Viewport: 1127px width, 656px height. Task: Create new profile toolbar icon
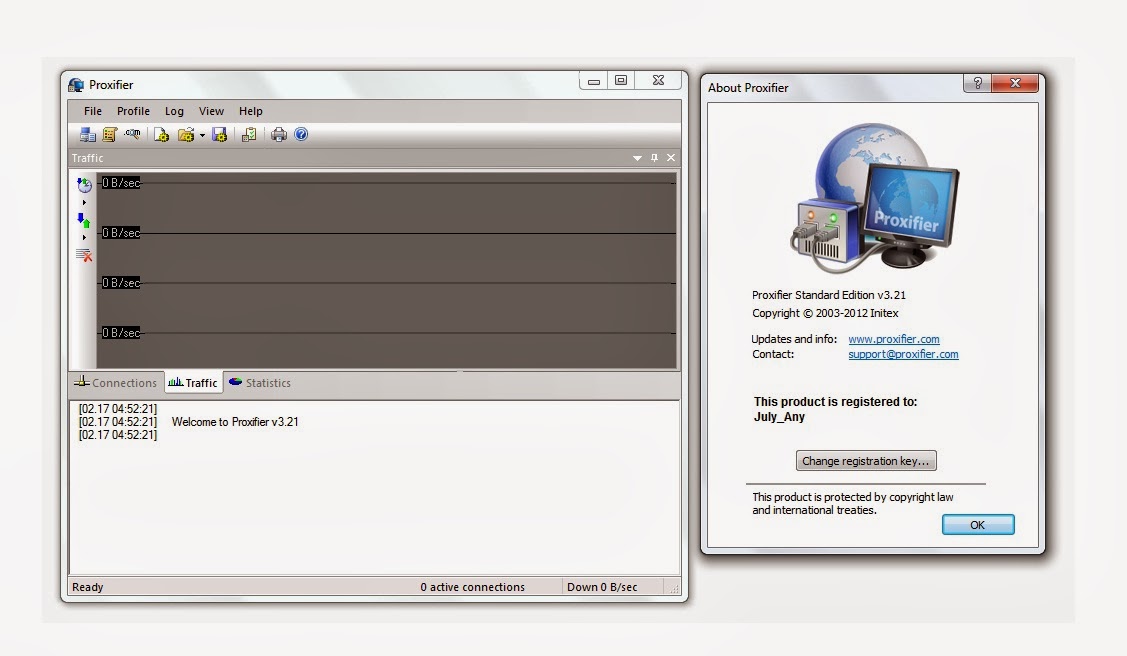pyautogui.click(x=162, y=134)
